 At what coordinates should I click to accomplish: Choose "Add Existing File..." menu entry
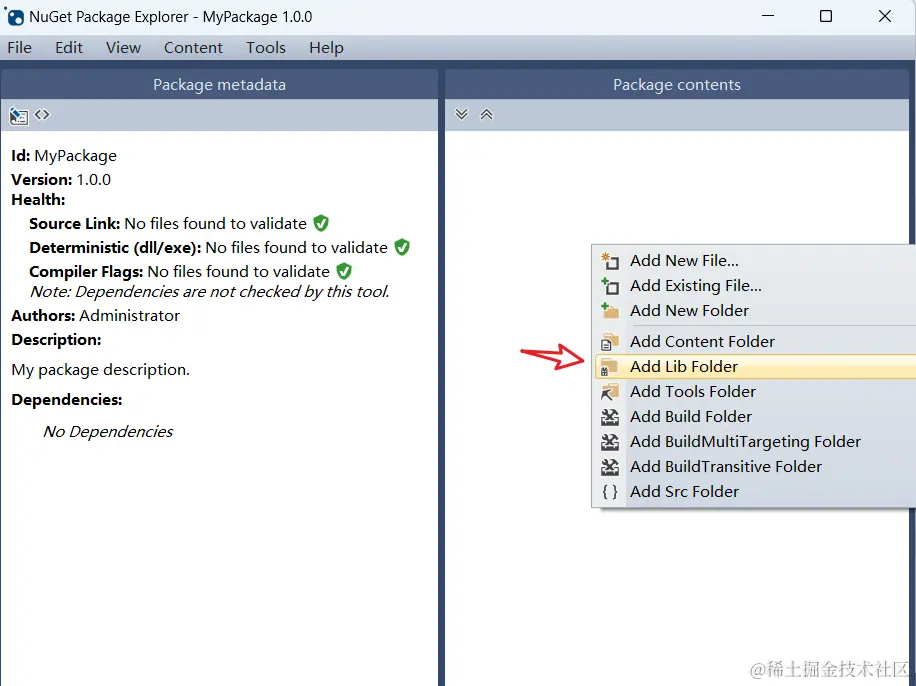click(755, 286)
